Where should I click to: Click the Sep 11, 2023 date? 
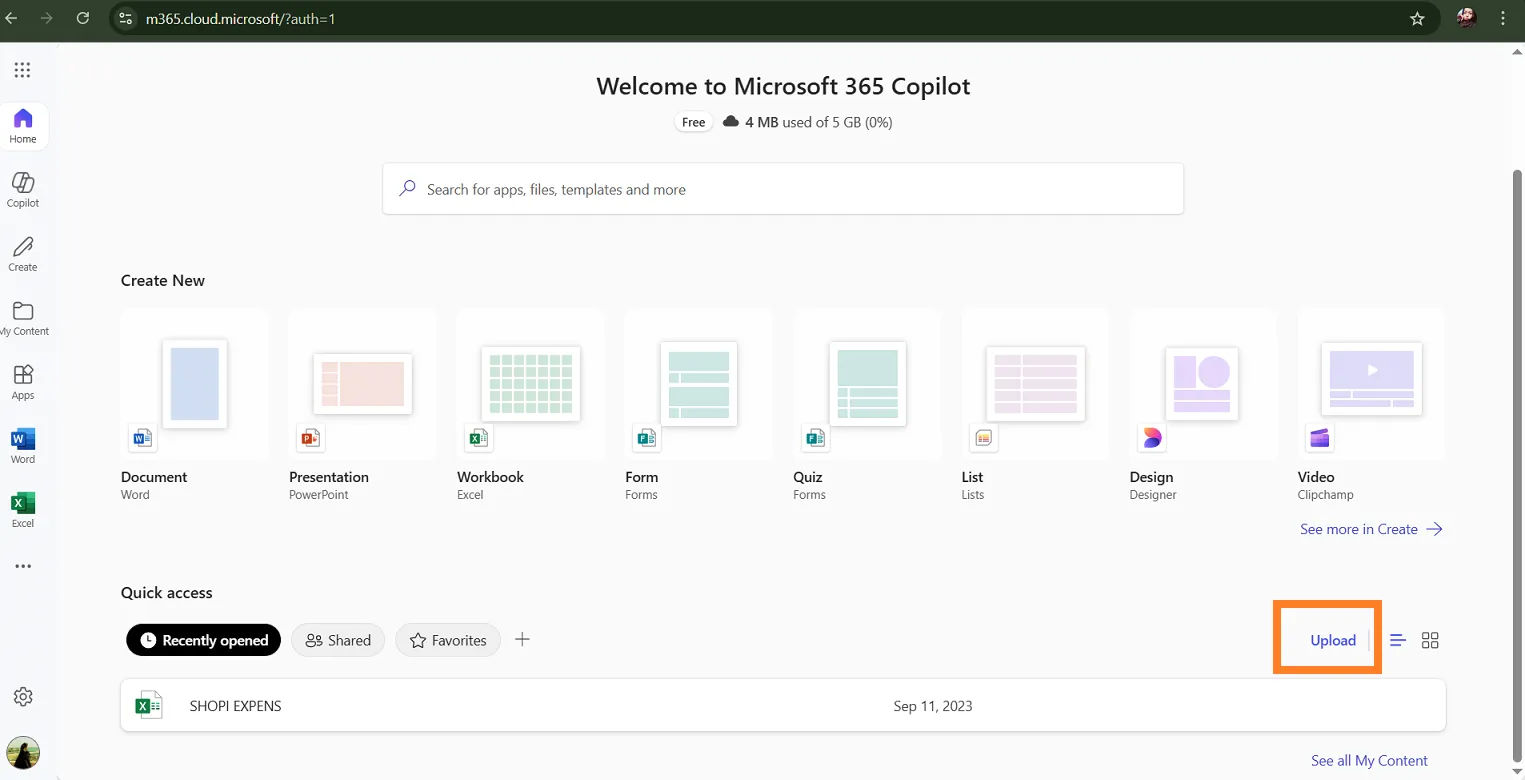pyautogui.click(x=933, y=706)
